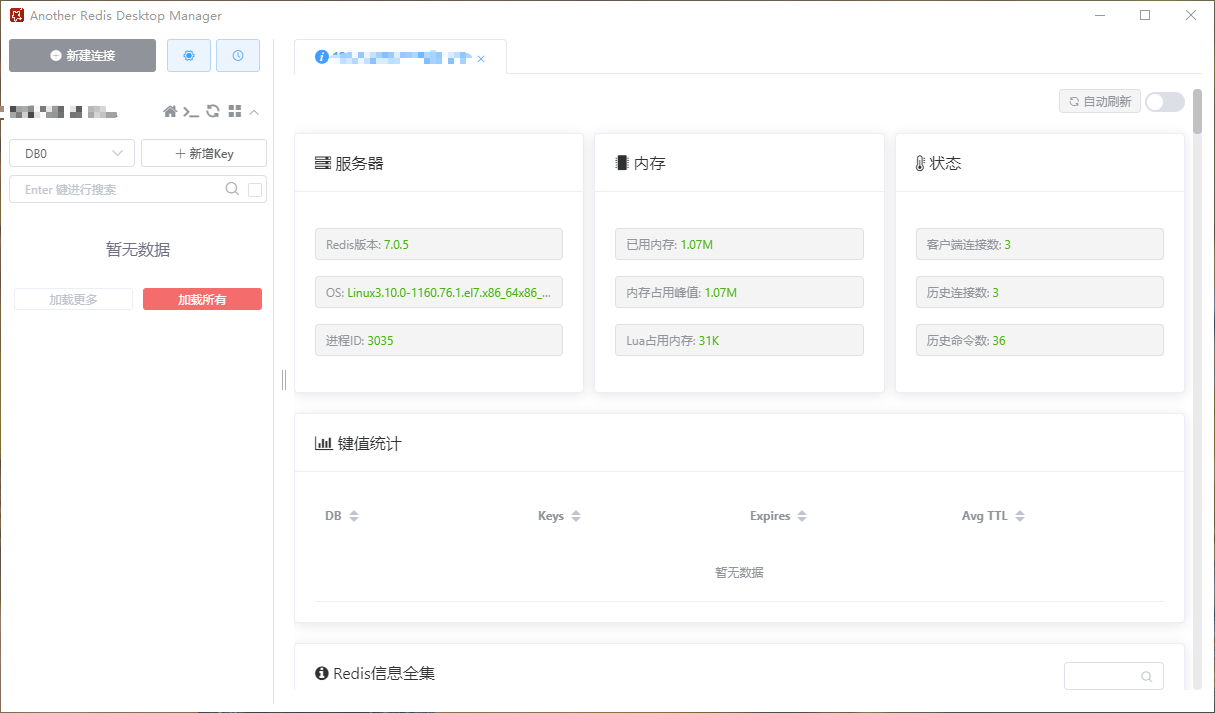Click 加载所有 to load all keys
This screenshot has width=1215, height=713.
[202, 298]
